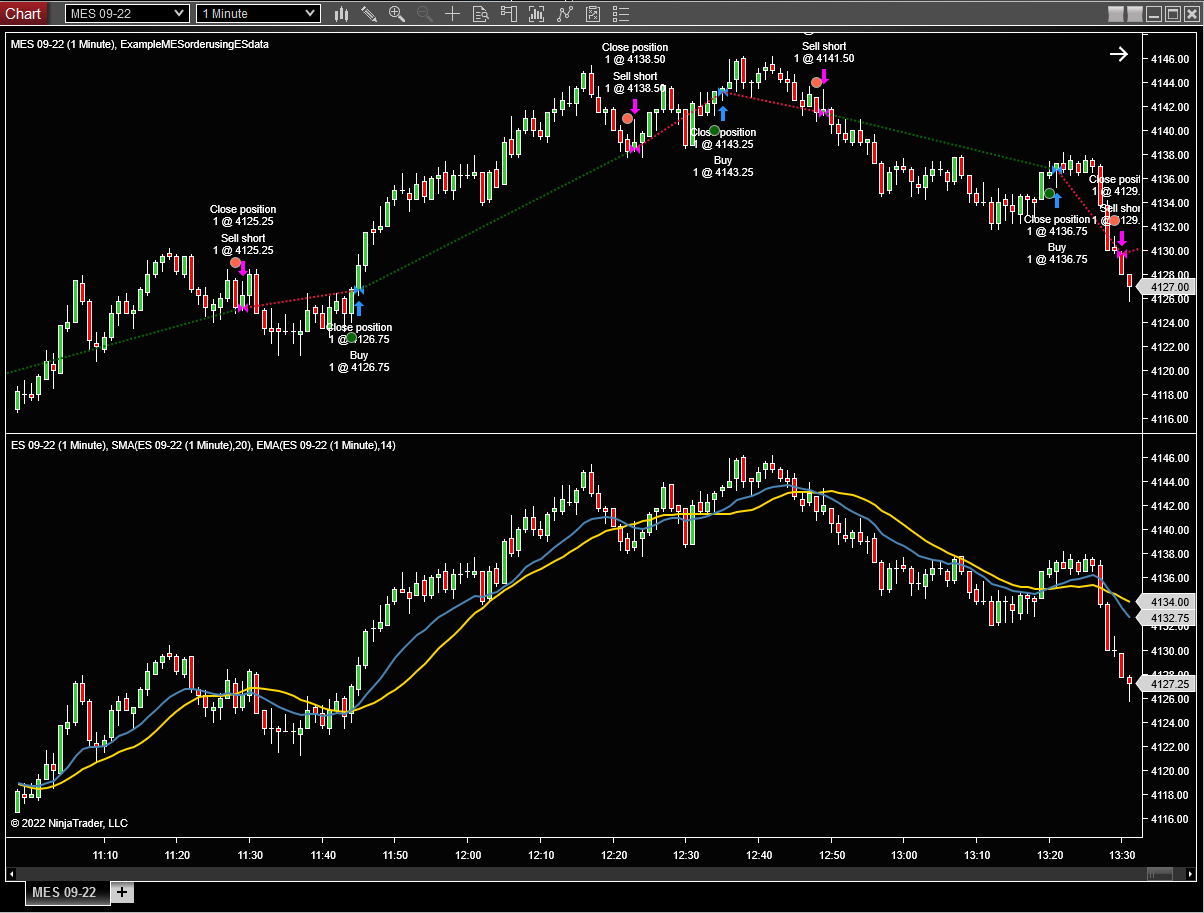
Task: Click the blue up arrow near the 4136.75 buy
Action: 1057,200
